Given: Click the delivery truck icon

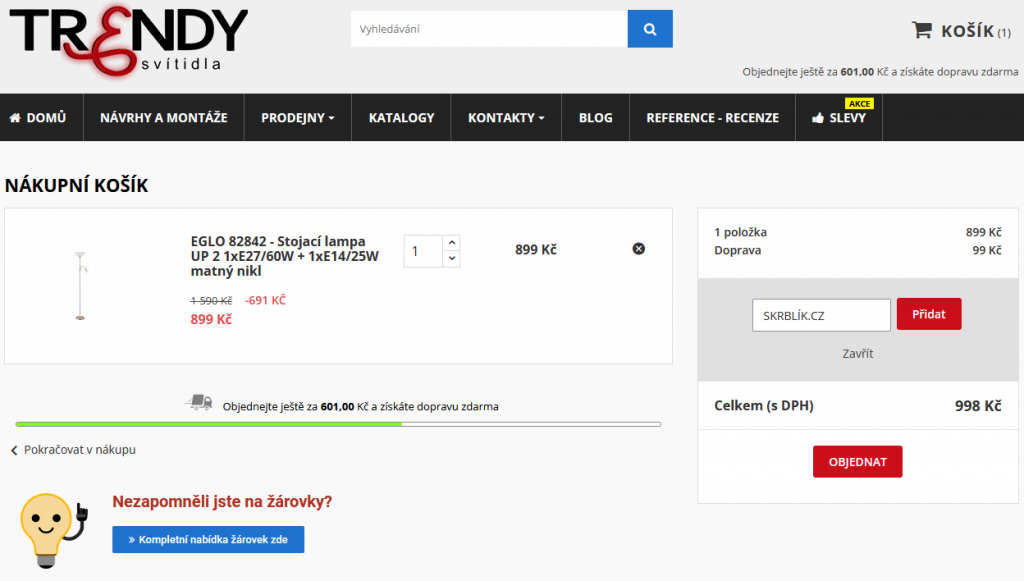Looking at the screenshot, I should pos(199,403).
